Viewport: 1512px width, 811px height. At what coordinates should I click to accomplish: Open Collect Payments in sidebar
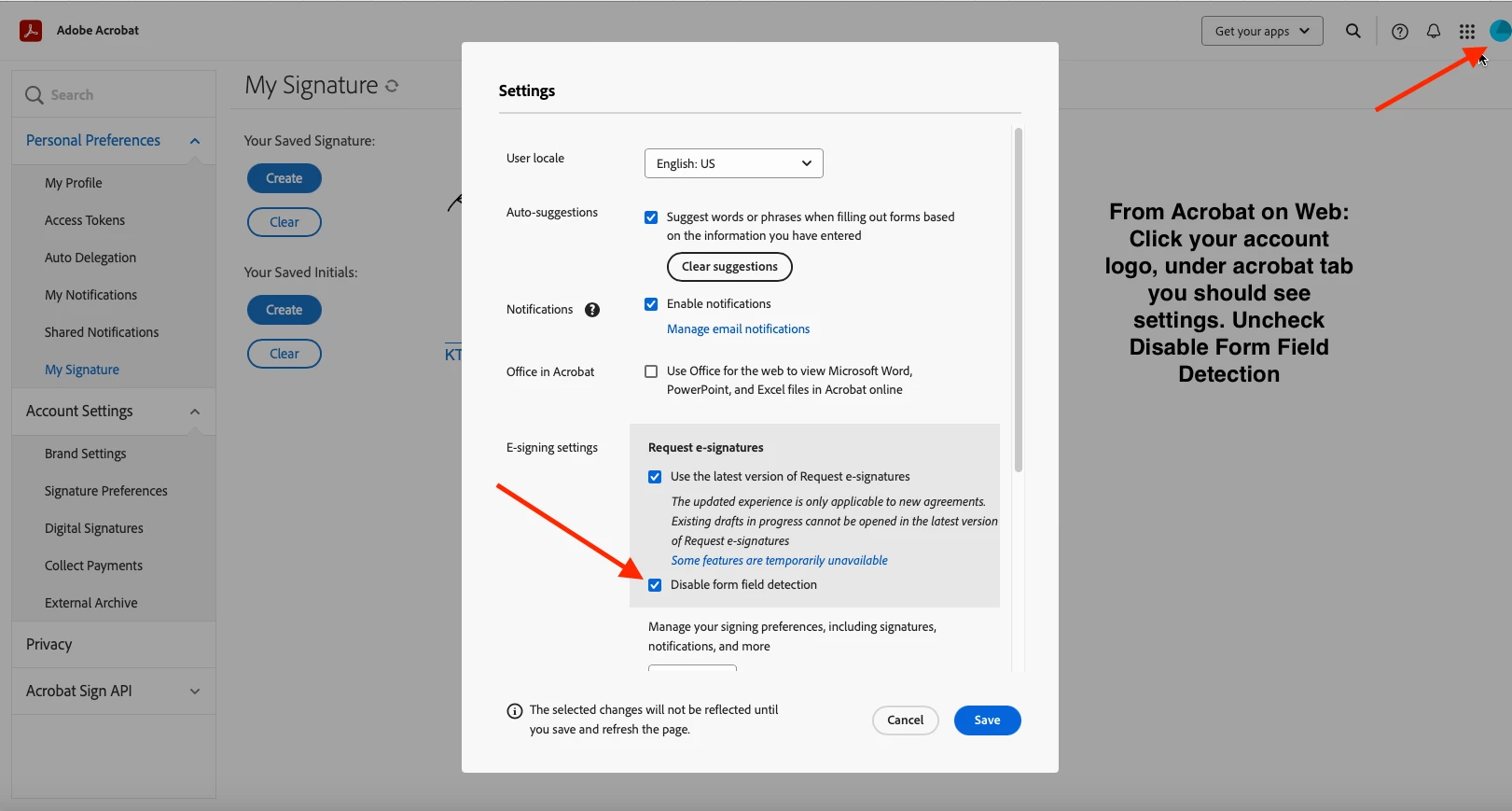(93, 566)
